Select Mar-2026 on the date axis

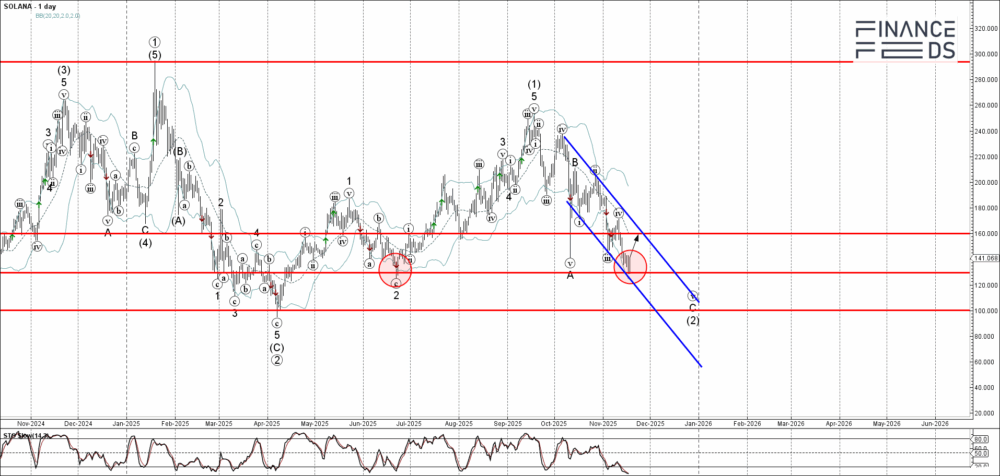(x=790, y=423)
